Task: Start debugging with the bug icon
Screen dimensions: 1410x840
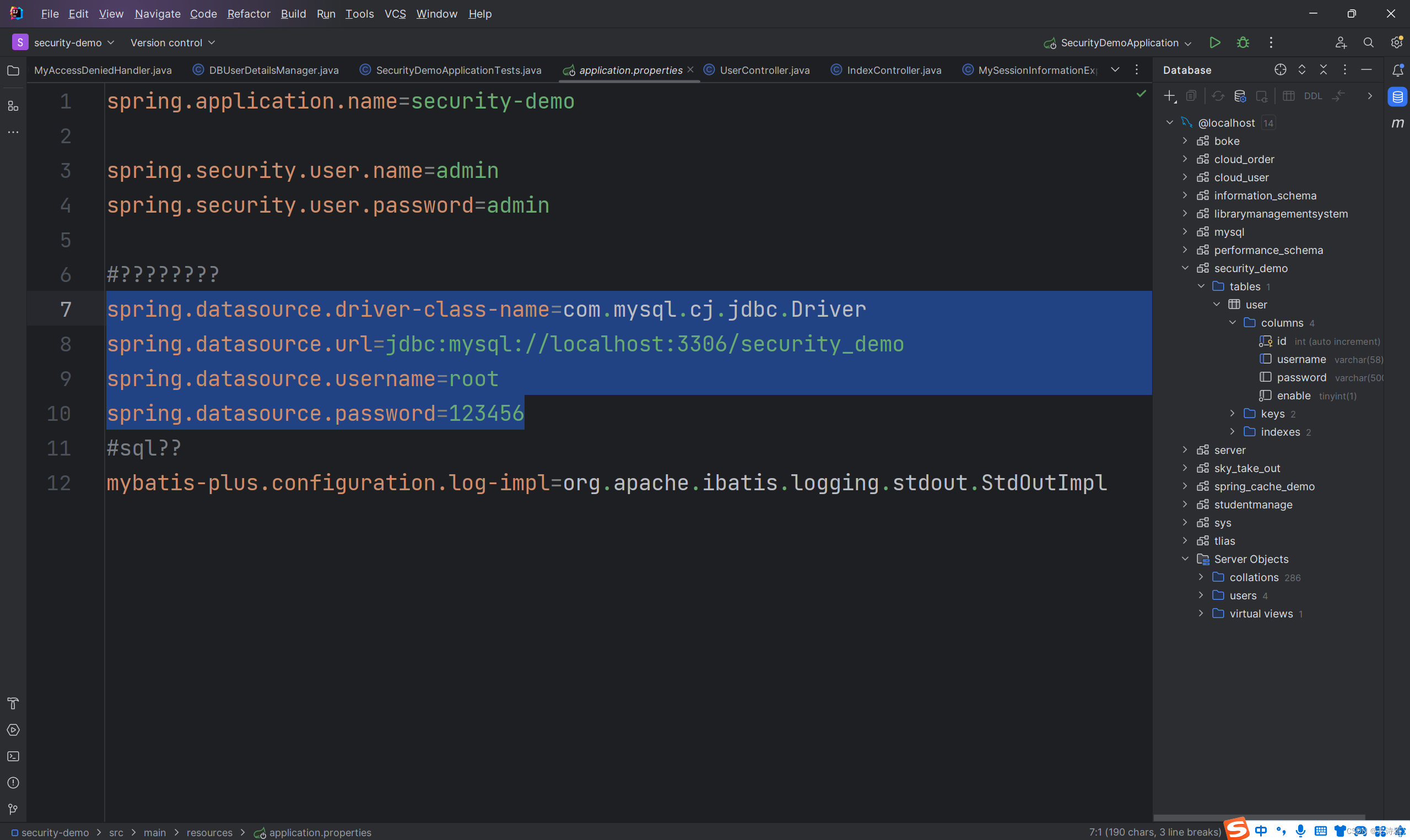Action: point(1243,42)
